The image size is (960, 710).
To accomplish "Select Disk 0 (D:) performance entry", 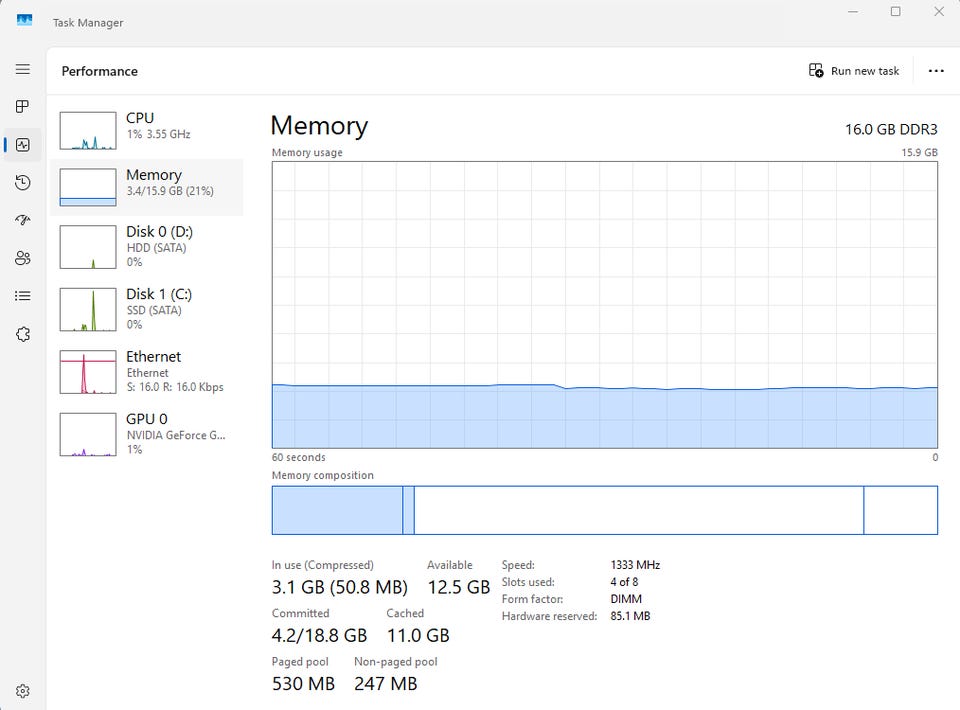I will click(x=147, y=247).
